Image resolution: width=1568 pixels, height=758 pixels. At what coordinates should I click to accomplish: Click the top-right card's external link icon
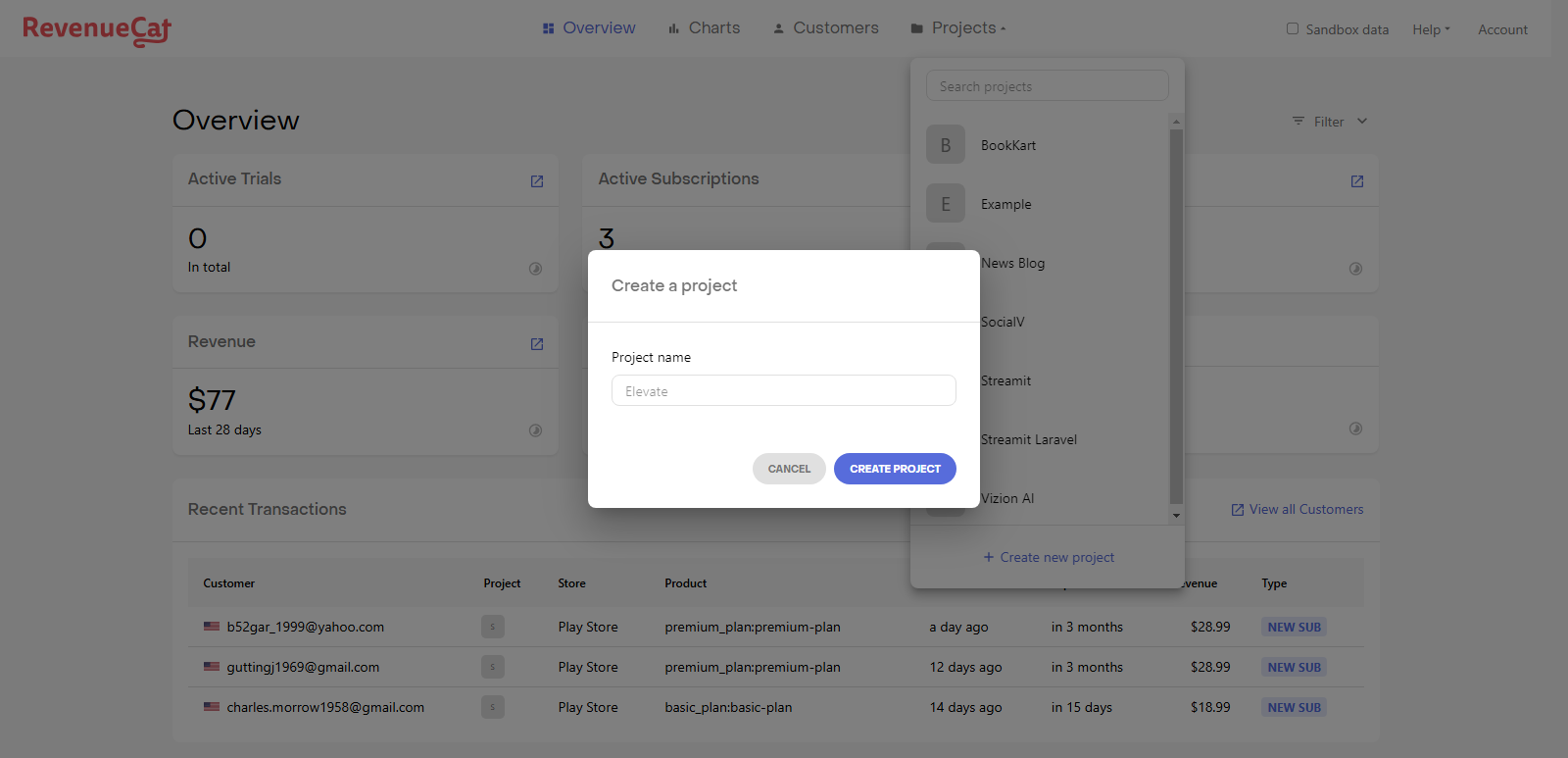[1357, 181]
